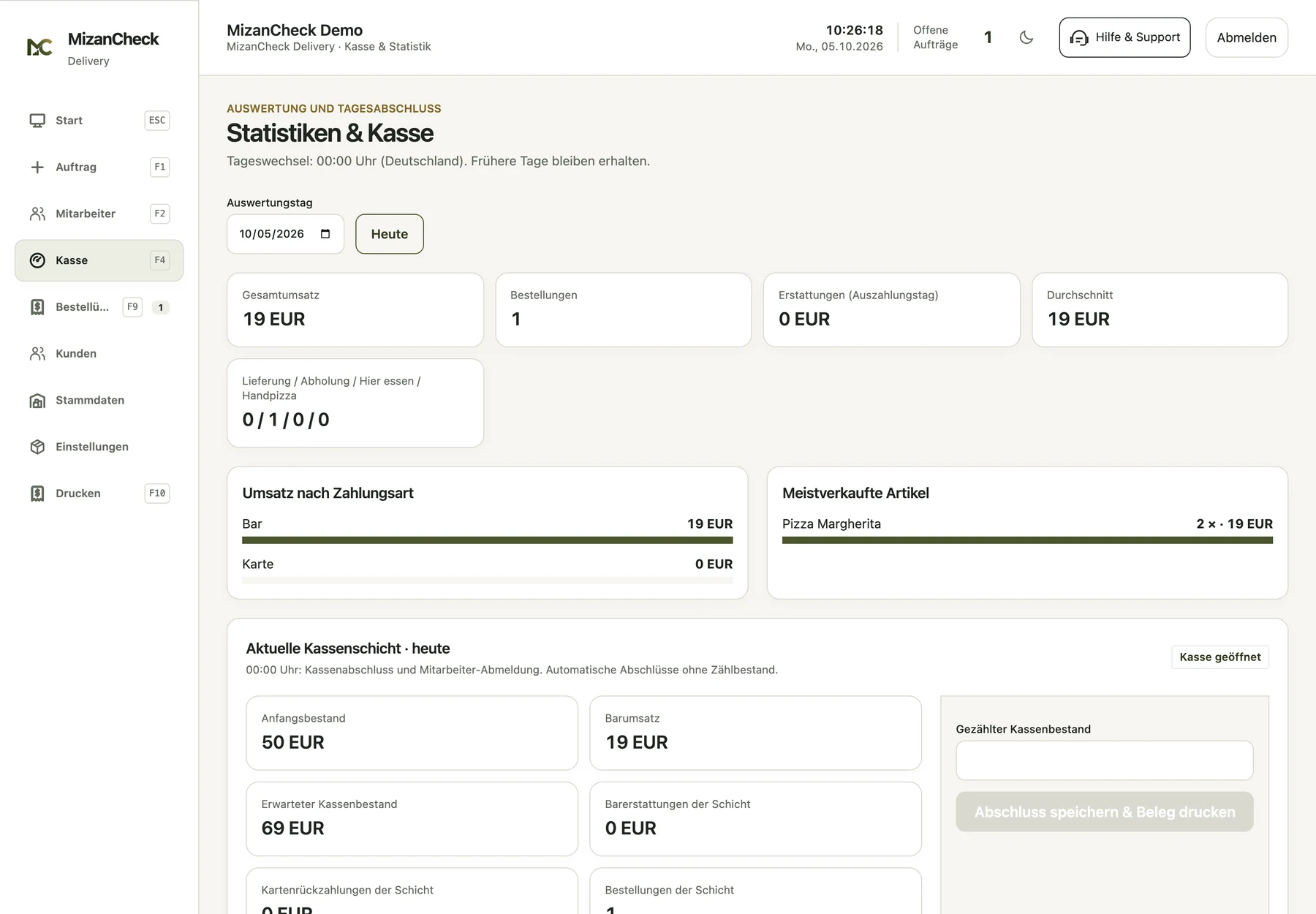Click the F1 shortcut badge
Image resolution: width=1316 pixels, height=914 pixels.
(160, 167)
